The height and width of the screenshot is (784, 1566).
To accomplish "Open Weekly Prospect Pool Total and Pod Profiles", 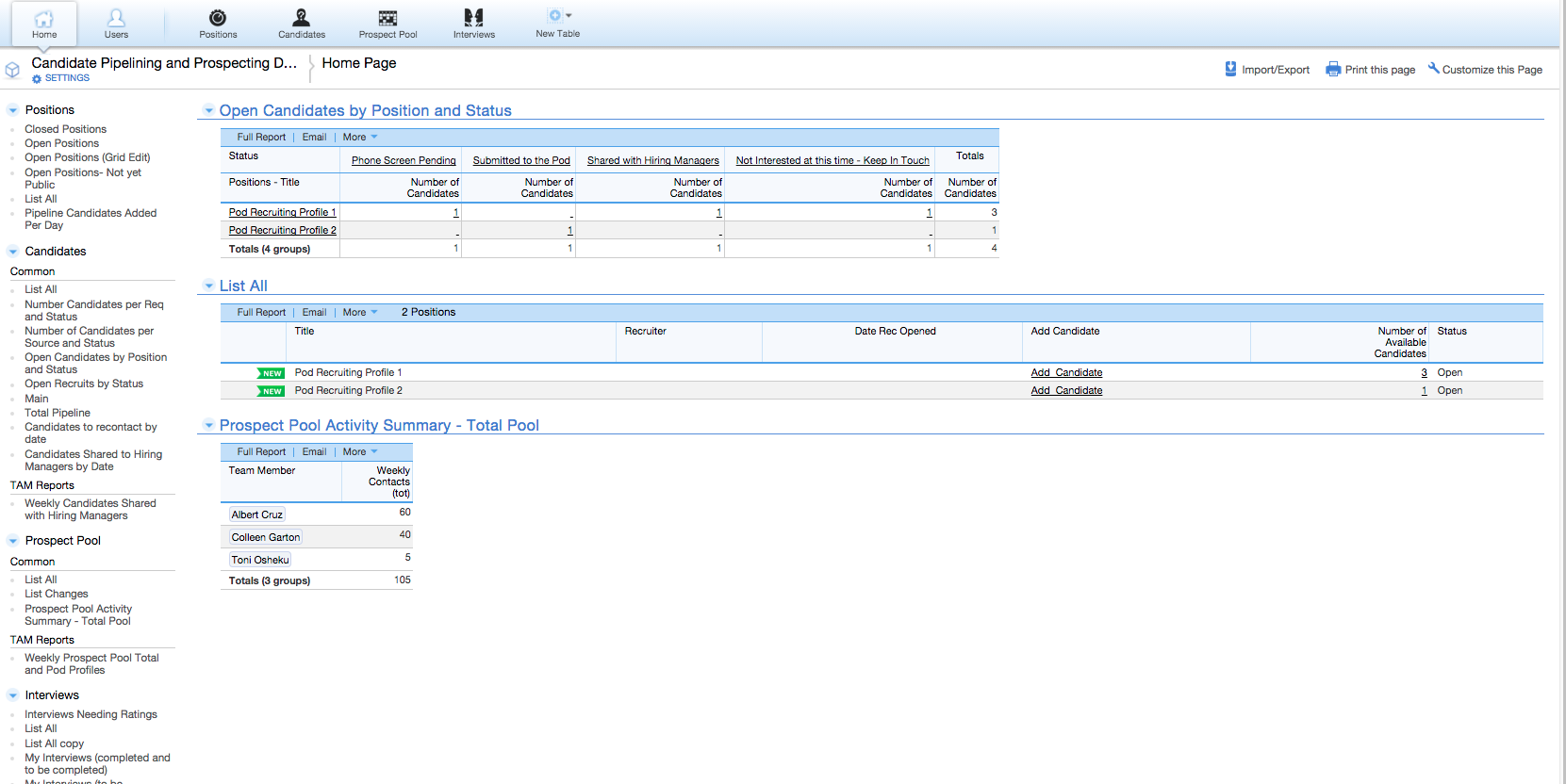I will (x=91, y=664).
